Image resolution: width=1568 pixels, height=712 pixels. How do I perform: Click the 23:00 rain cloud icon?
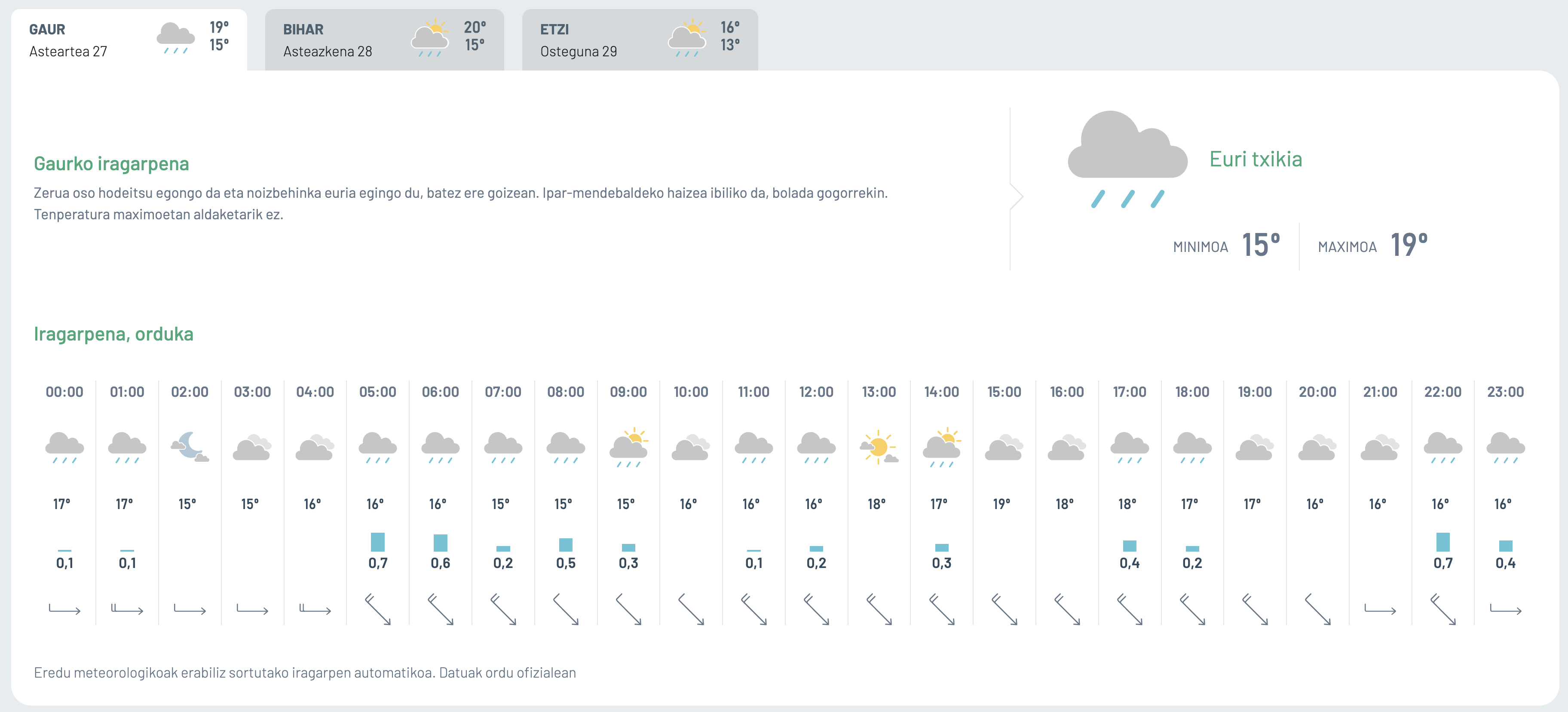point(1506,448)
